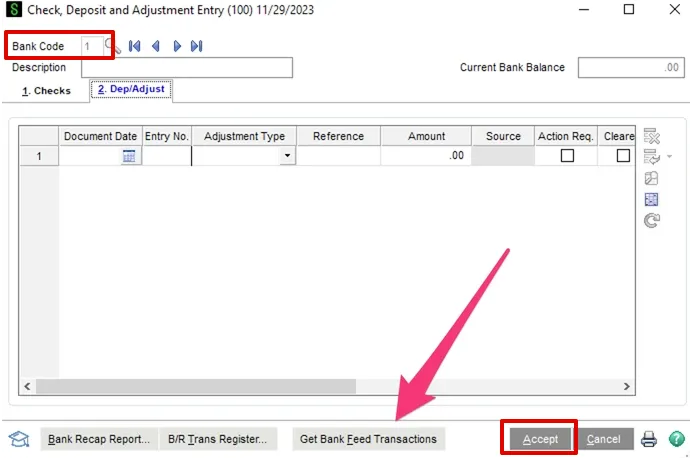Viewport: 690px width, 459px height.
Task: Switch to the 1. Checks tab
Action: point(46,91)
